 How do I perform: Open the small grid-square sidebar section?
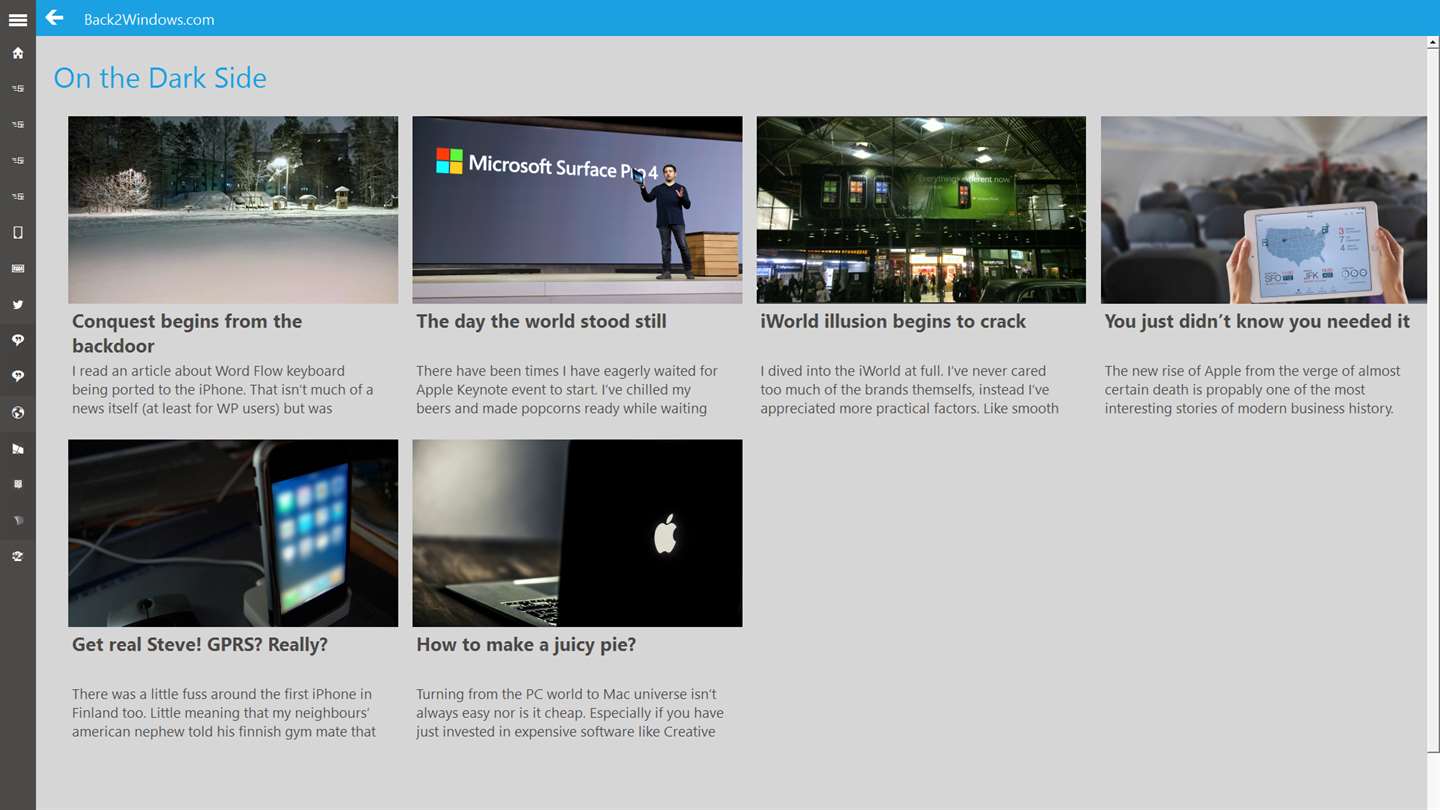(18, 484)
